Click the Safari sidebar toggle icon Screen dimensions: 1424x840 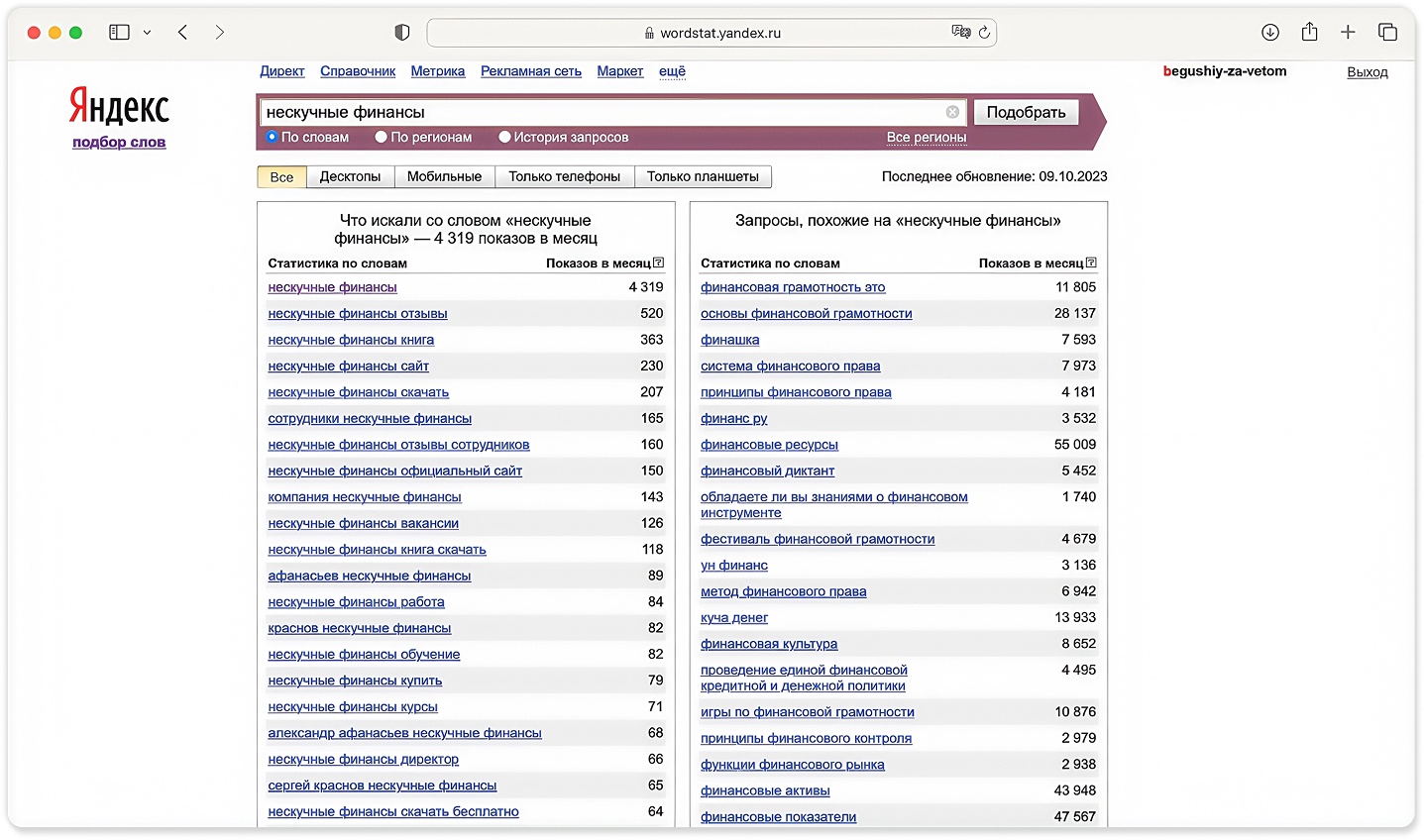coord(119,33)
